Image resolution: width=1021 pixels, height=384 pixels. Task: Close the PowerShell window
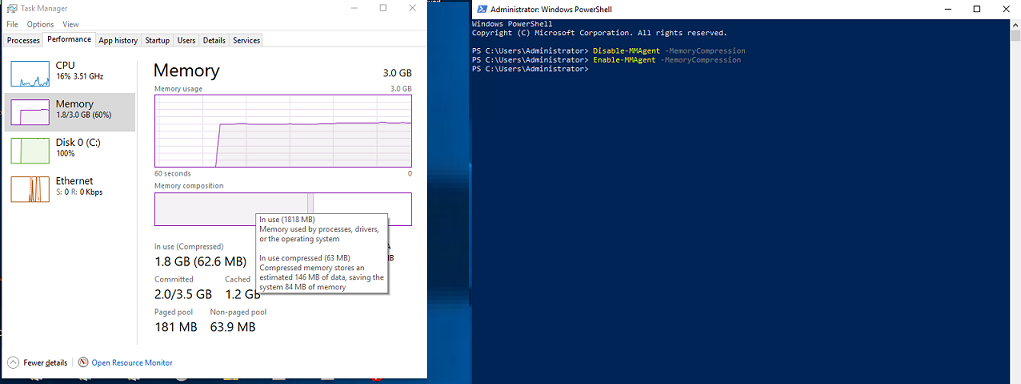click(1006, 9)
